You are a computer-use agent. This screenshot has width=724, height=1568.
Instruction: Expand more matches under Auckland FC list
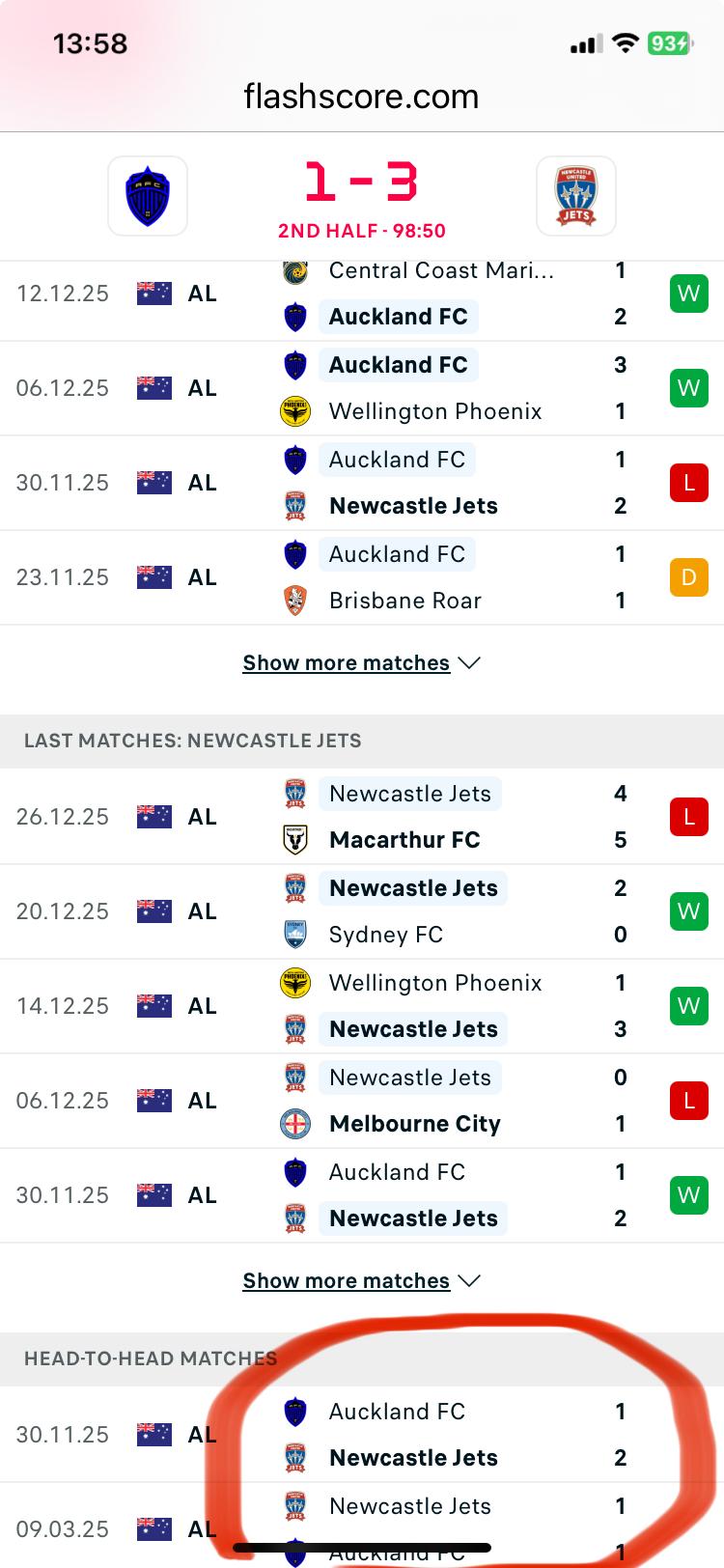347,663
